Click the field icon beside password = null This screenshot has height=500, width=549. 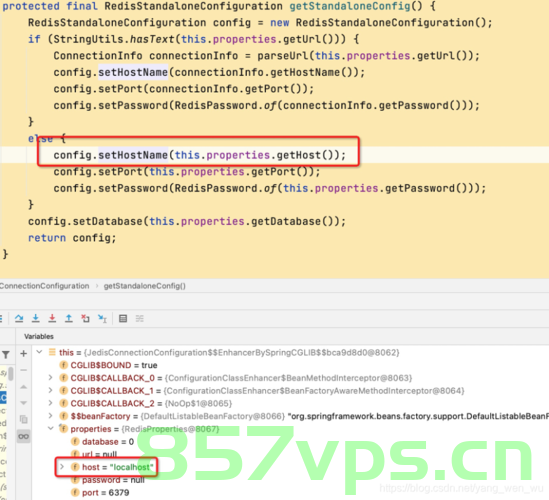(x=75, y=480)
